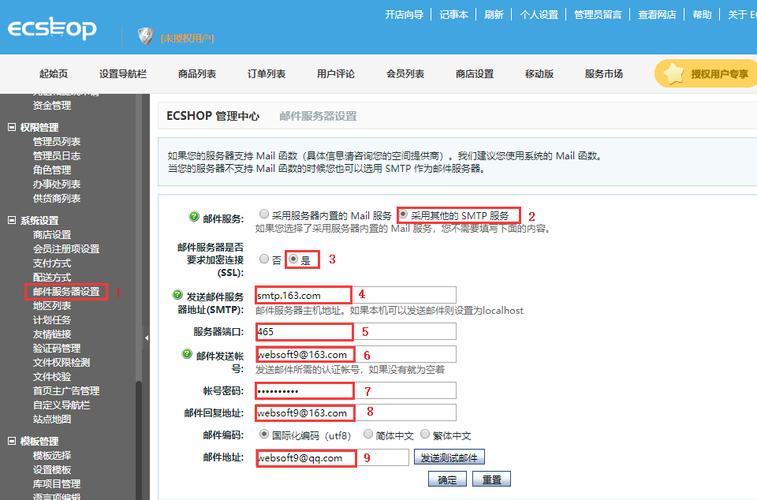
Task: Open 用户评论 in the top navigation
Action: (336, 74)
